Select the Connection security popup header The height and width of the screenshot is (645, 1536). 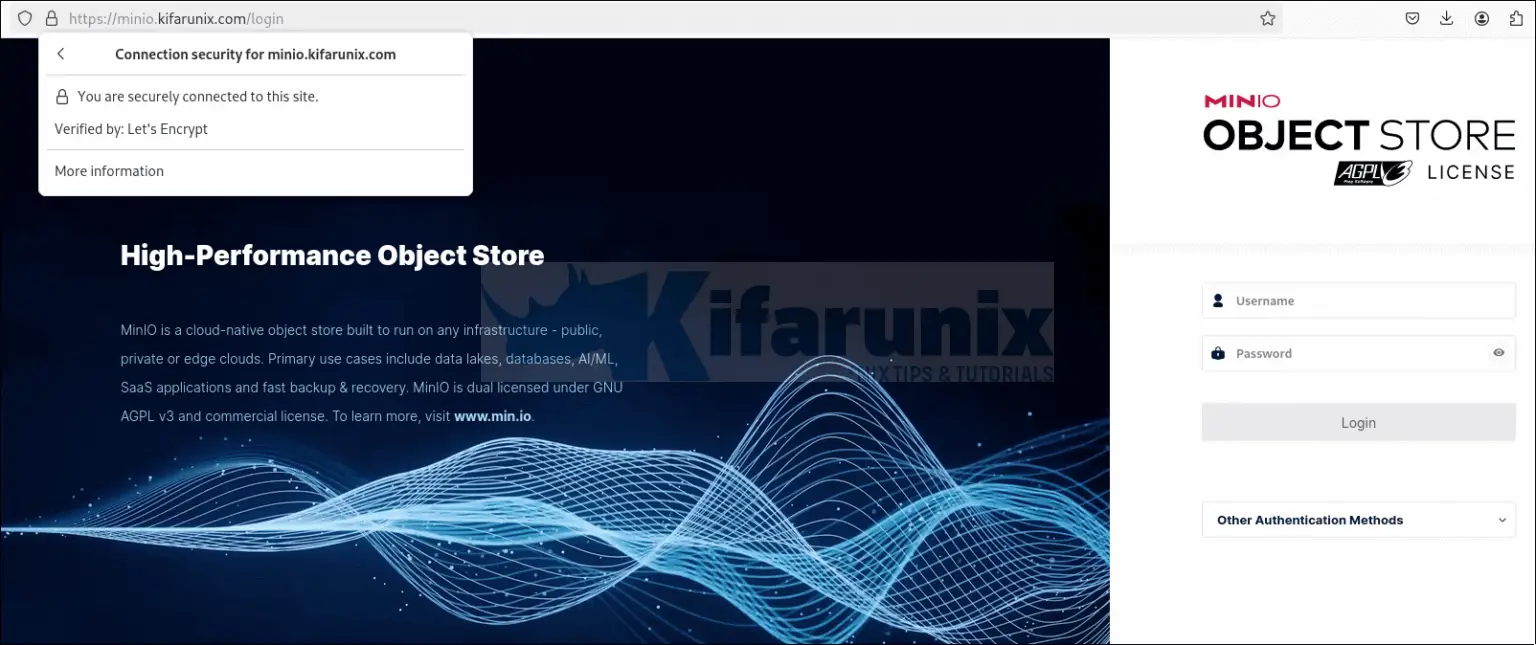click(x=256, y=54)
